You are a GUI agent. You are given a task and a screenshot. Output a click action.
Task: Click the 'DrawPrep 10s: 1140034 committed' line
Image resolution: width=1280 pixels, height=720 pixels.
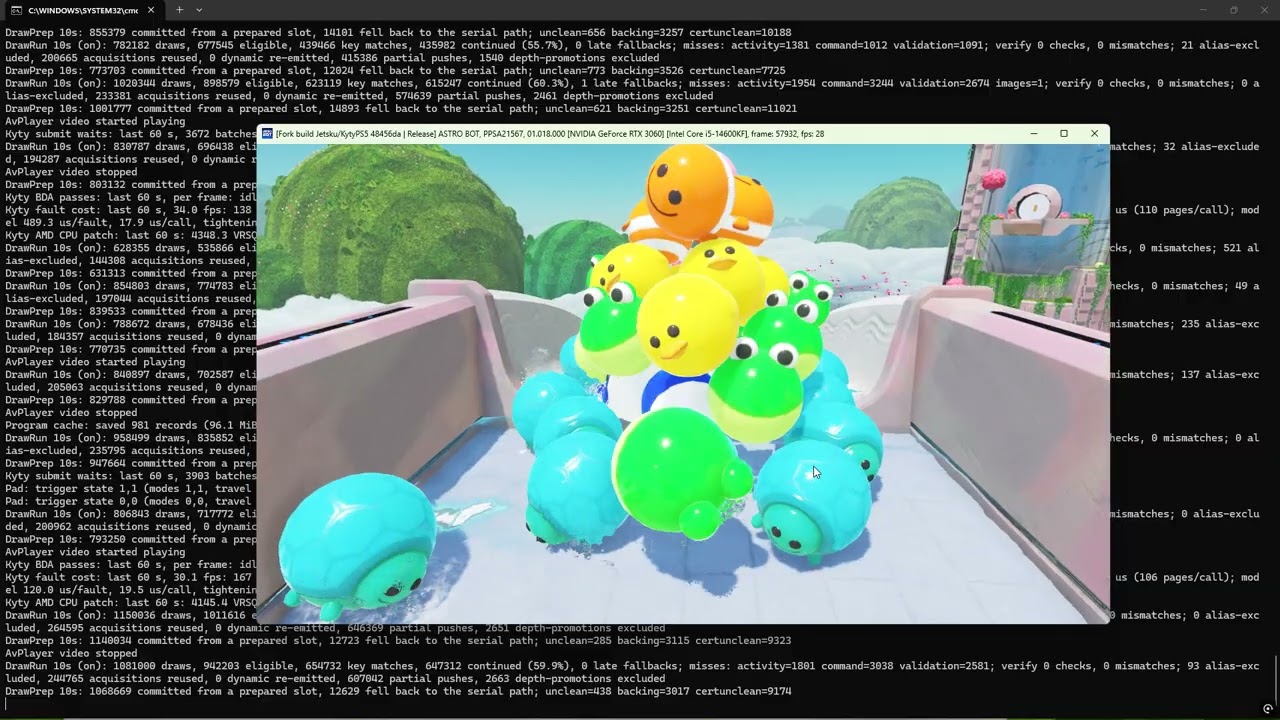398,640
